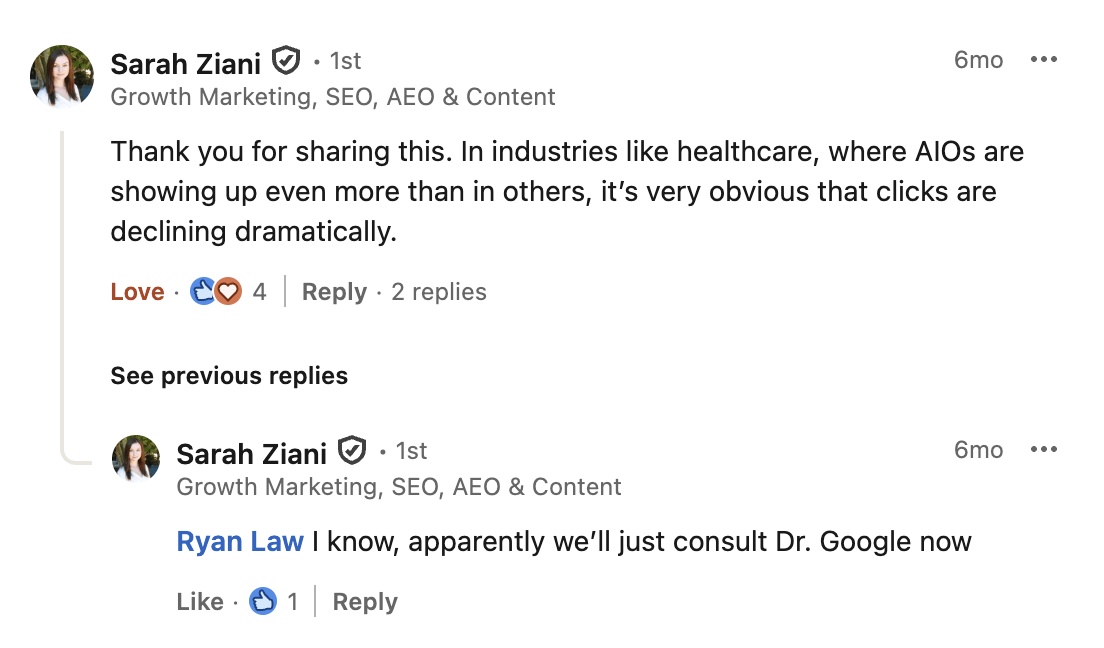This screenshot has width=1104, height=648.
Task: Click the reply author's profile picture
Action: (x=135, y=460)
